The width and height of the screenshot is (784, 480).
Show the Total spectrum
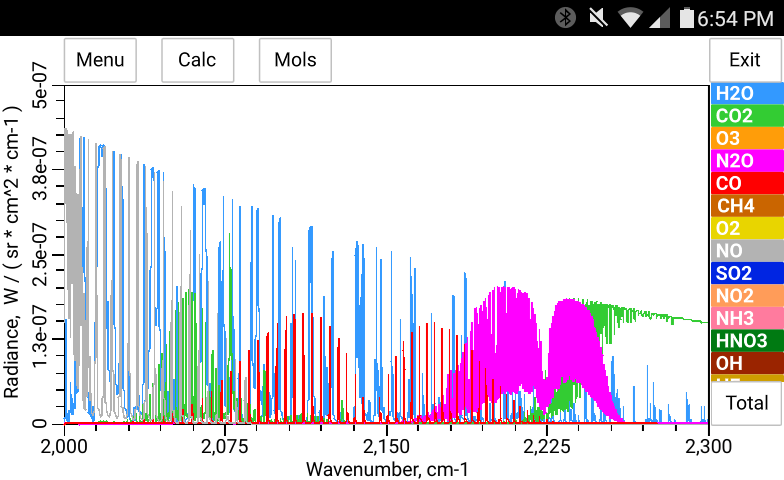pyautogui.click(x=746, y=403)
